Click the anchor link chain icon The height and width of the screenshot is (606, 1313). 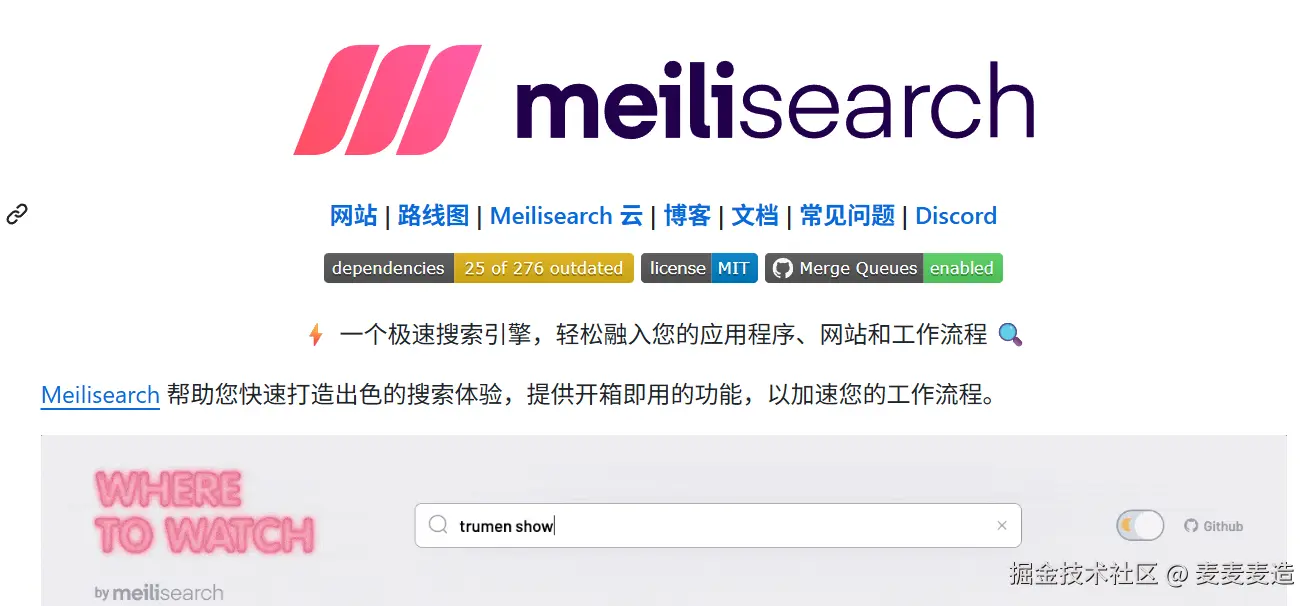[x=17, y=214]
